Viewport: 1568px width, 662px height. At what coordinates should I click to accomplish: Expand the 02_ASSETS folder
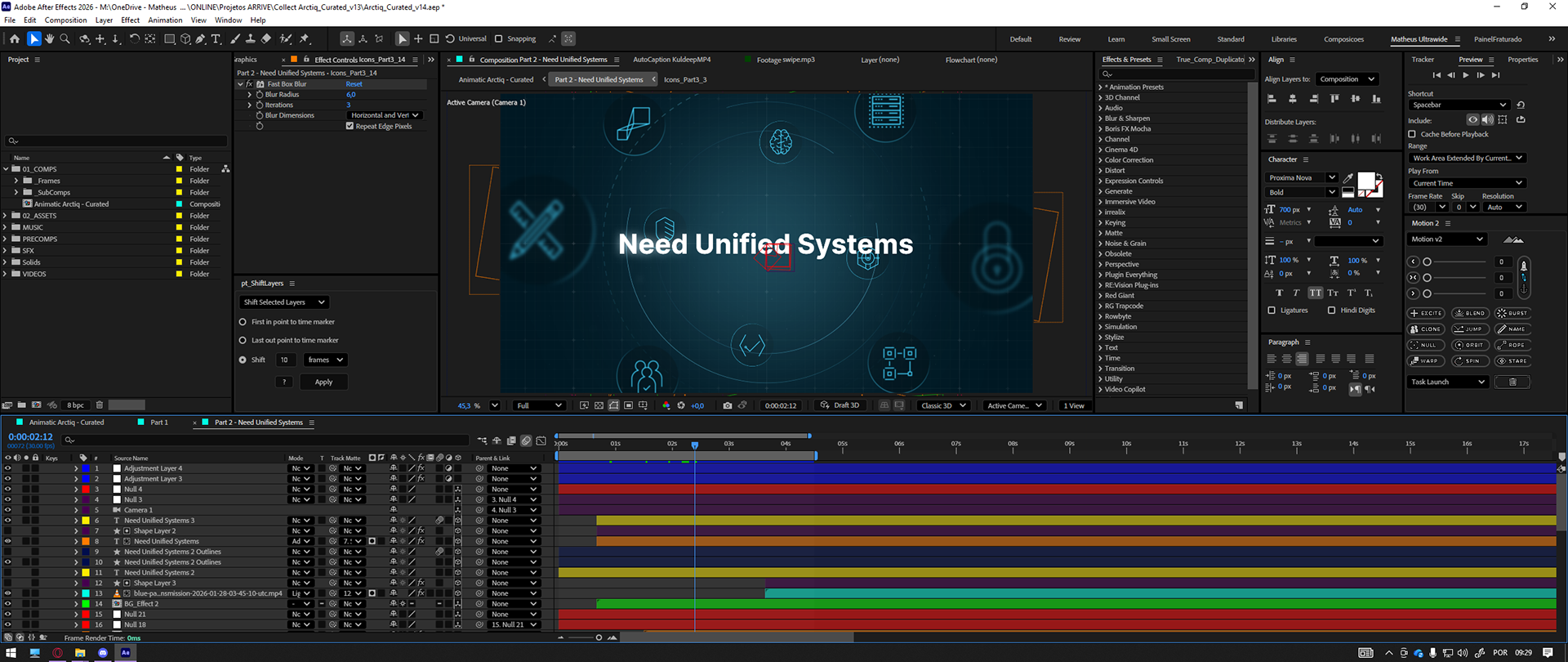(x=6, y=216)
